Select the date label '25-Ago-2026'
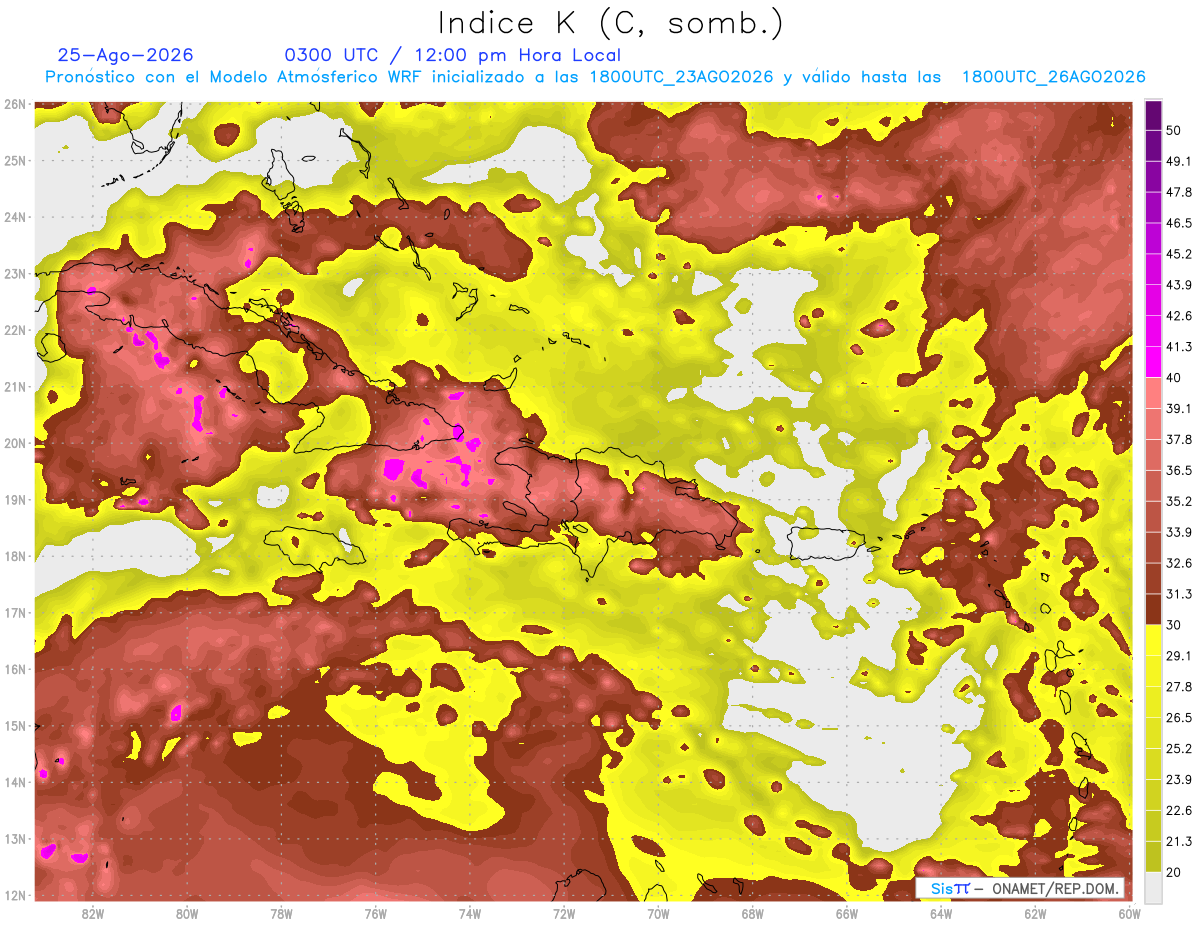The image size is (1200, 927). [126, 55]
